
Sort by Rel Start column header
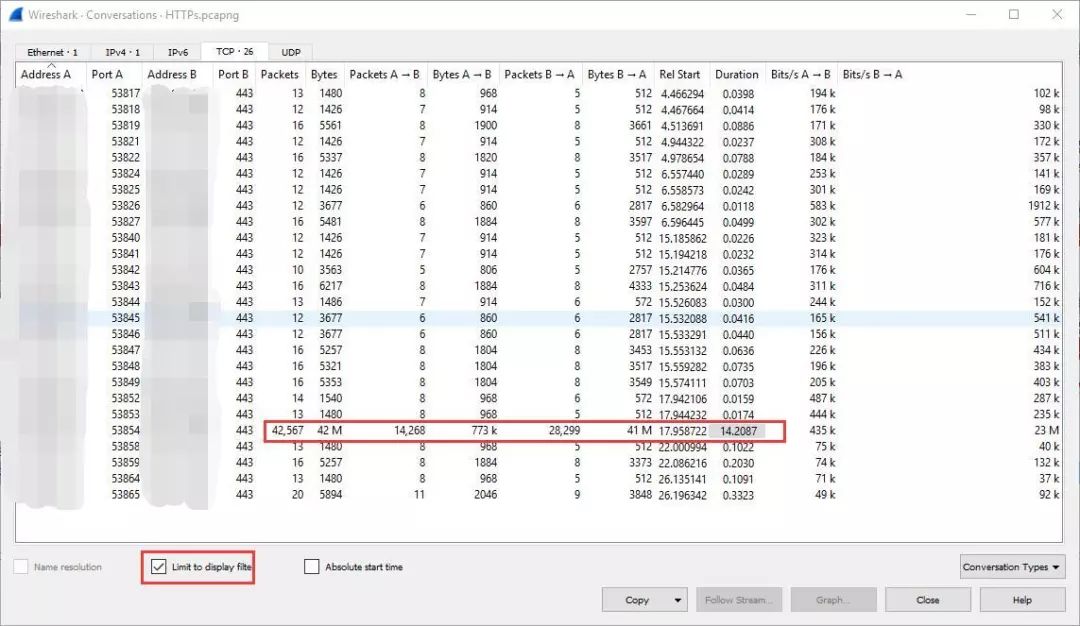(x=680, y=74)
